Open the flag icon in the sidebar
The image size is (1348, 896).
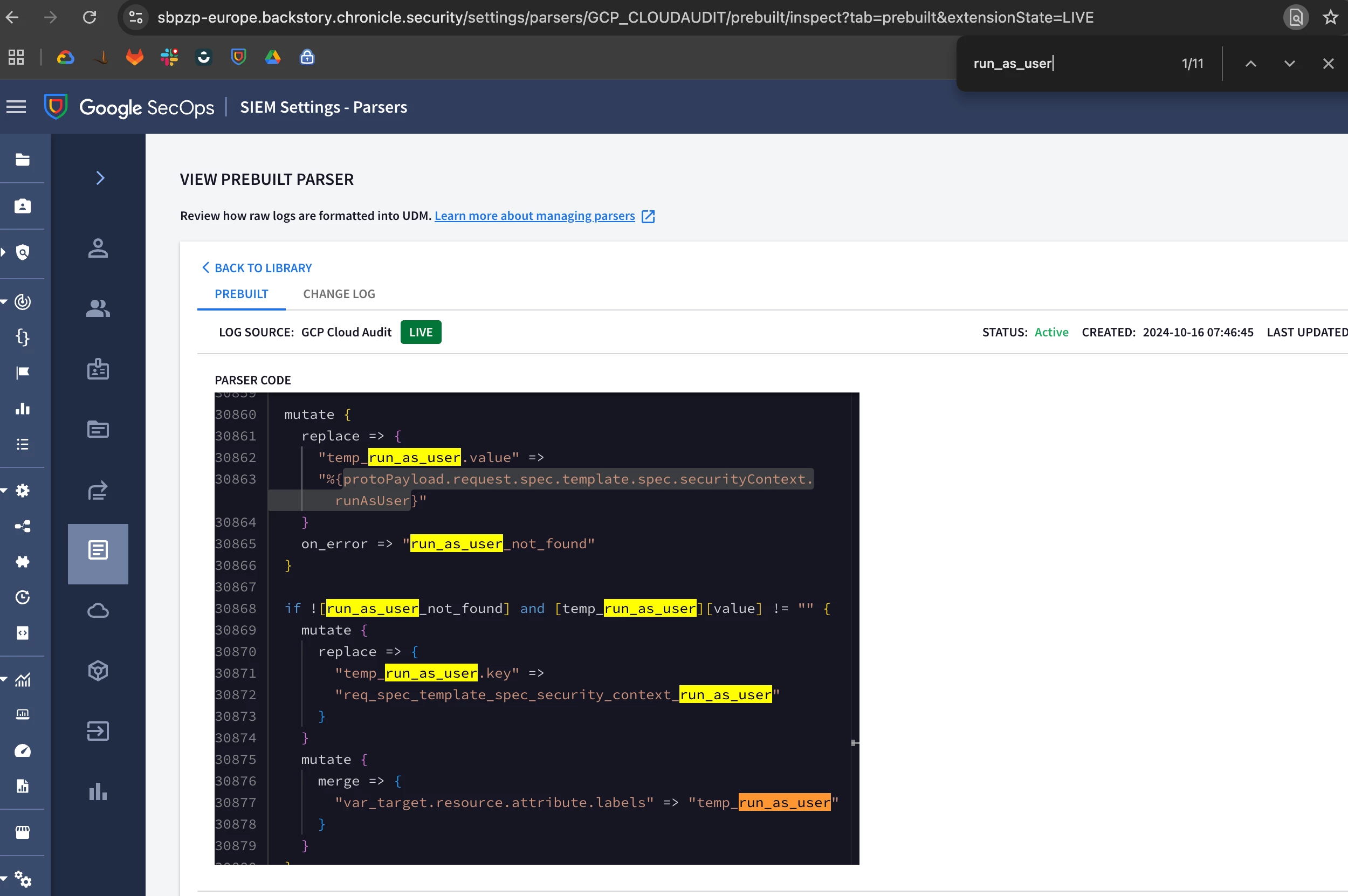click(x=22, y=373)
